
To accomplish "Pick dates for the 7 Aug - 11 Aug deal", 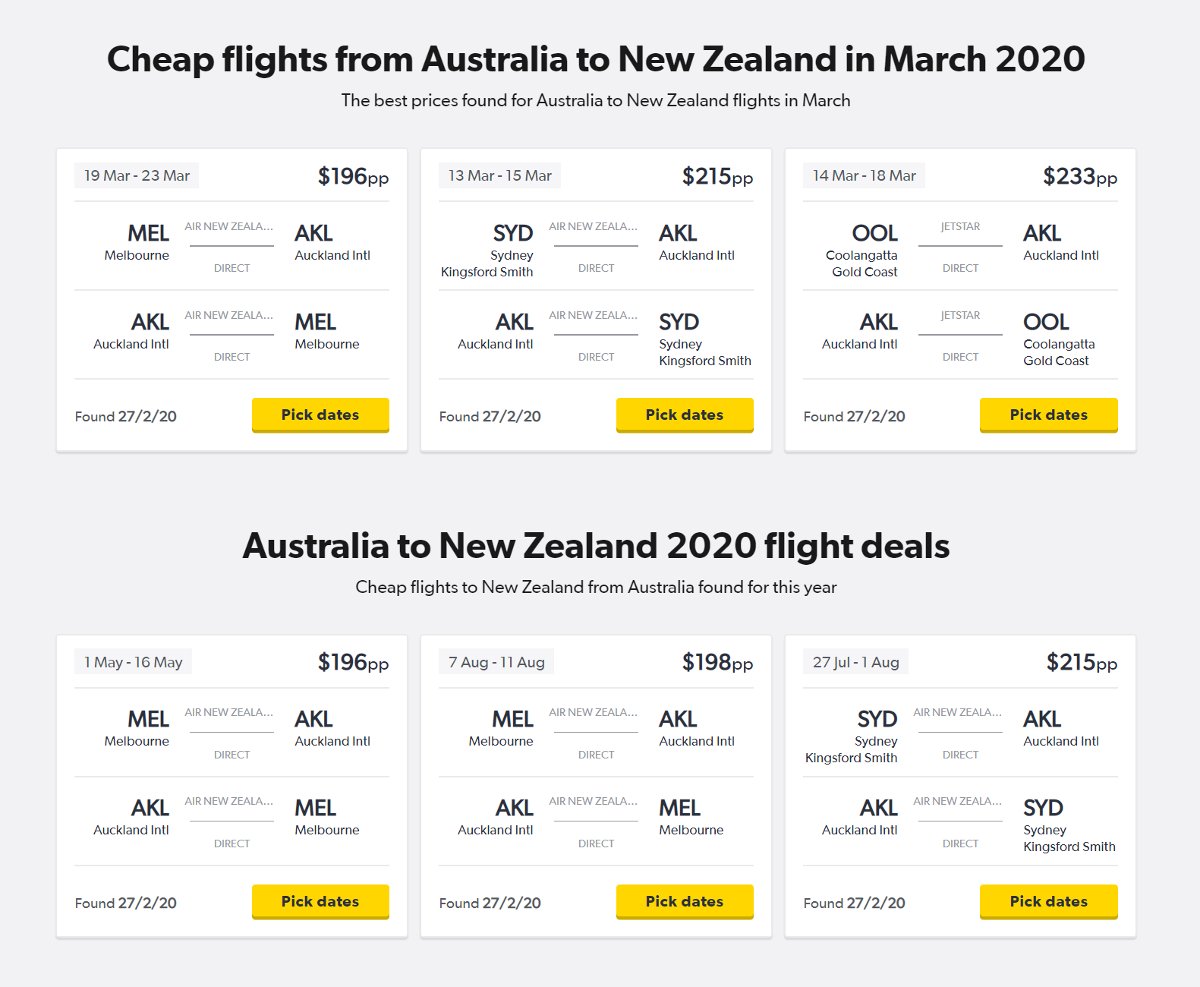I will [684, 902].
